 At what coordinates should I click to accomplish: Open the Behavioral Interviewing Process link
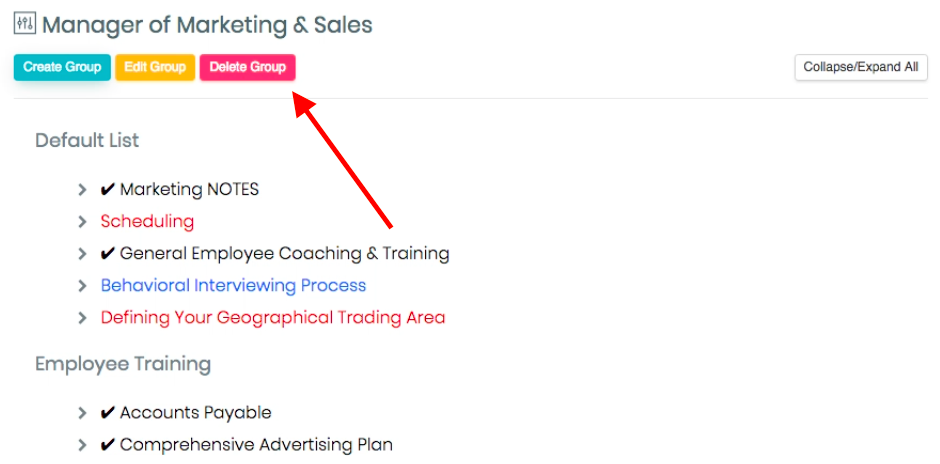click(x=233, y=285)
